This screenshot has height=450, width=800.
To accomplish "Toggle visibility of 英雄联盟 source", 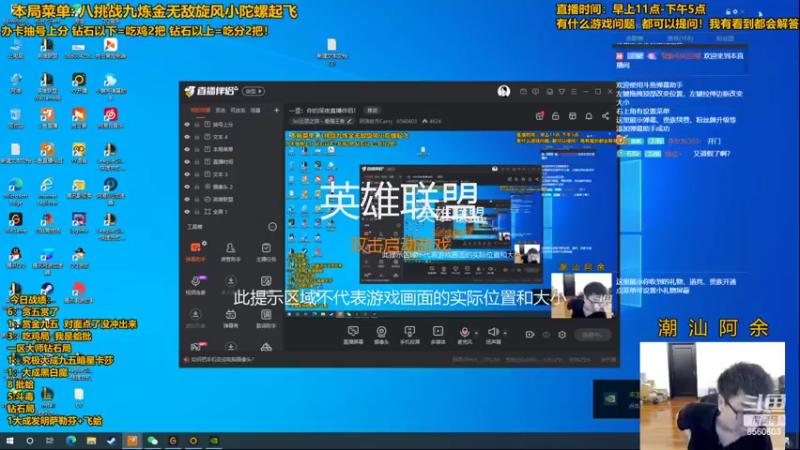I will (x=187, y=199).
